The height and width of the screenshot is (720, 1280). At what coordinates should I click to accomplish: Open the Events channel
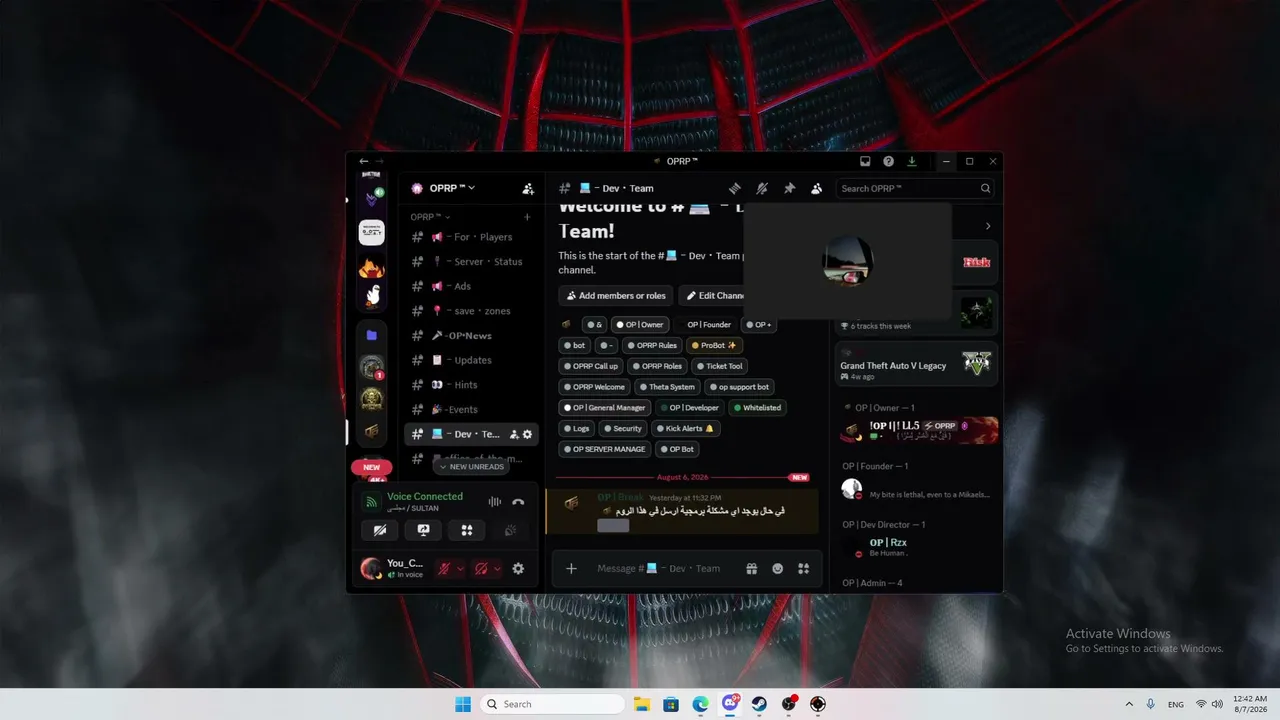472,409
